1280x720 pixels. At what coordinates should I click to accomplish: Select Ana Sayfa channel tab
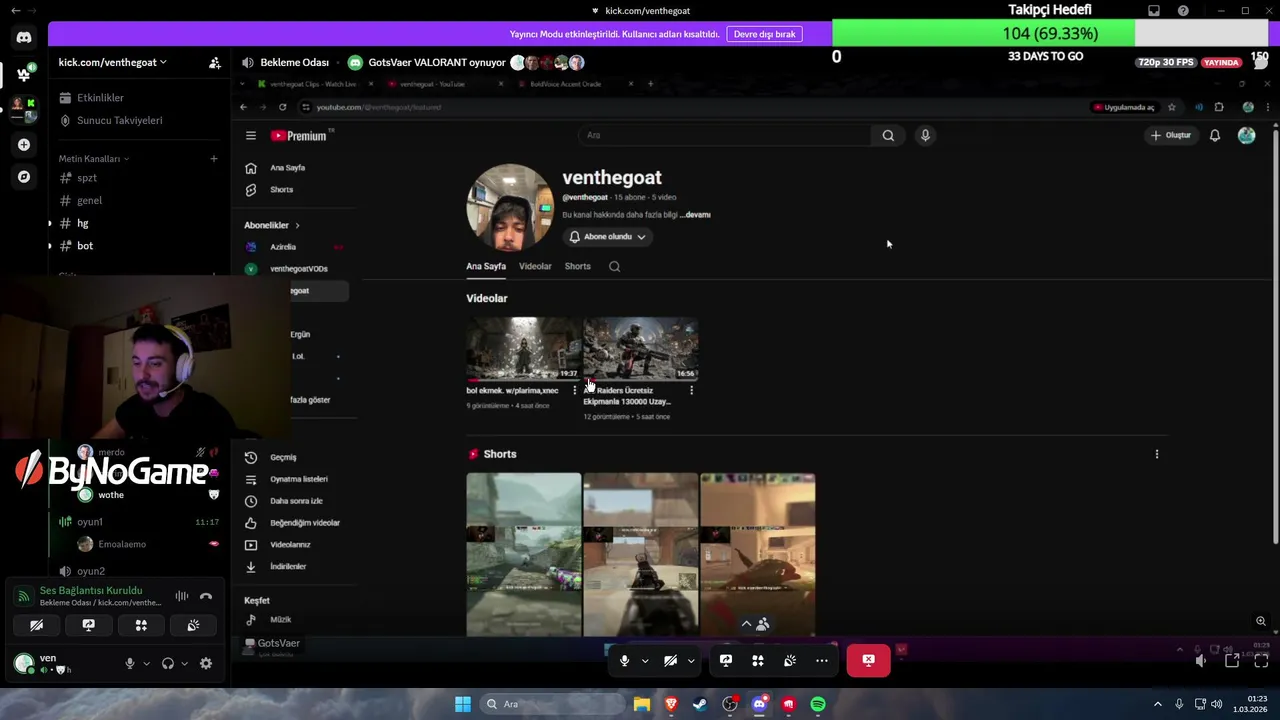[x=486, y=266]
